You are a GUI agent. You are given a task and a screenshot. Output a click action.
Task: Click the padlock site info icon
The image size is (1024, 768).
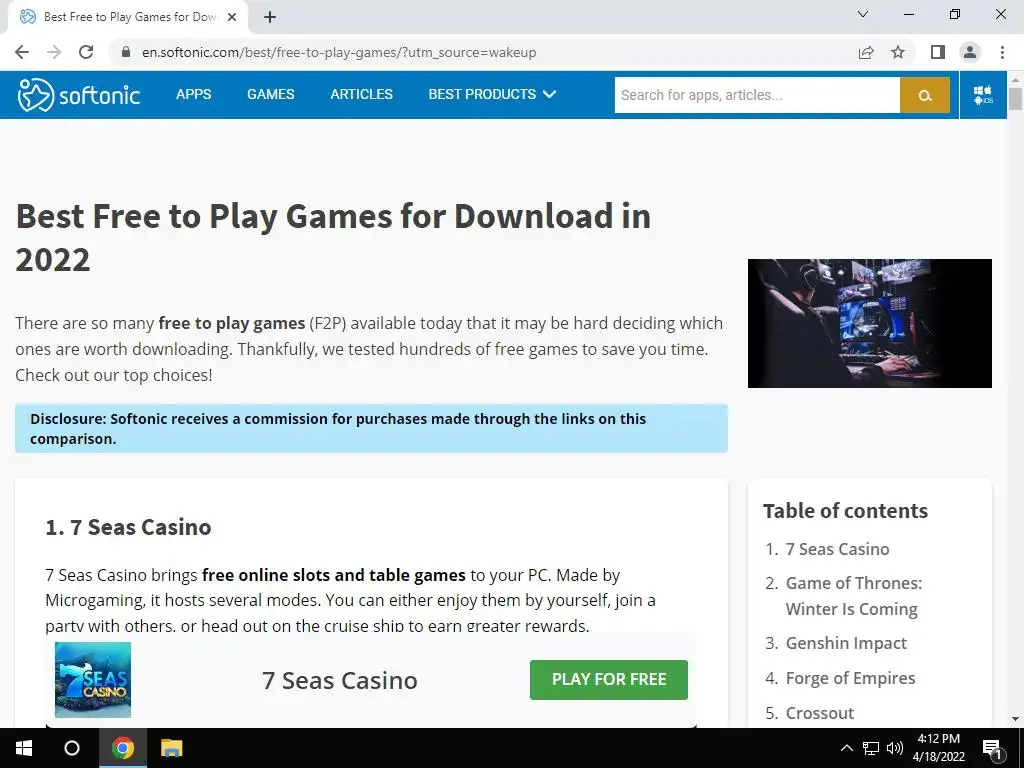click(126, 52)
